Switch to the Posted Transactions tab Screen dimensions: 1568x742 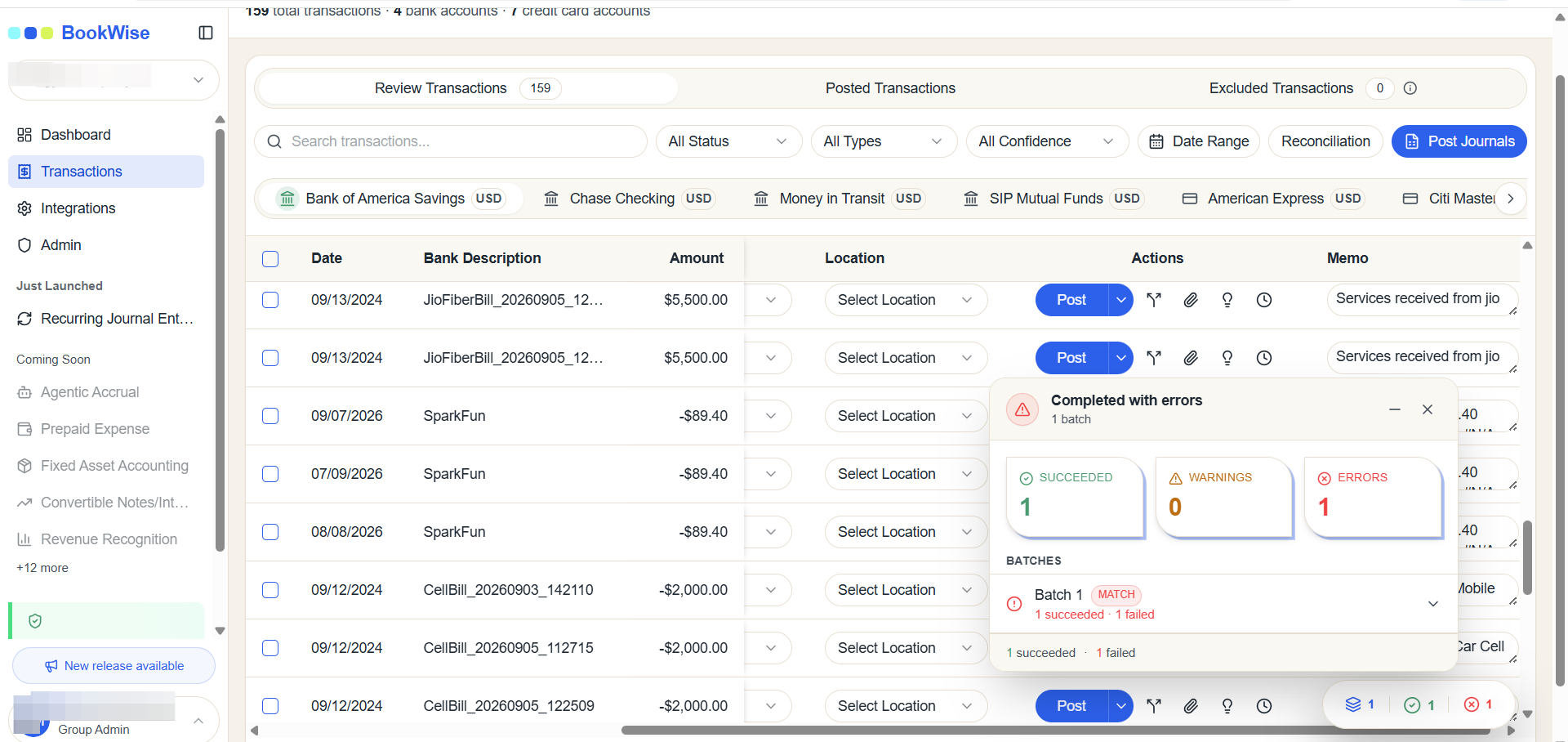pos(890,88)
